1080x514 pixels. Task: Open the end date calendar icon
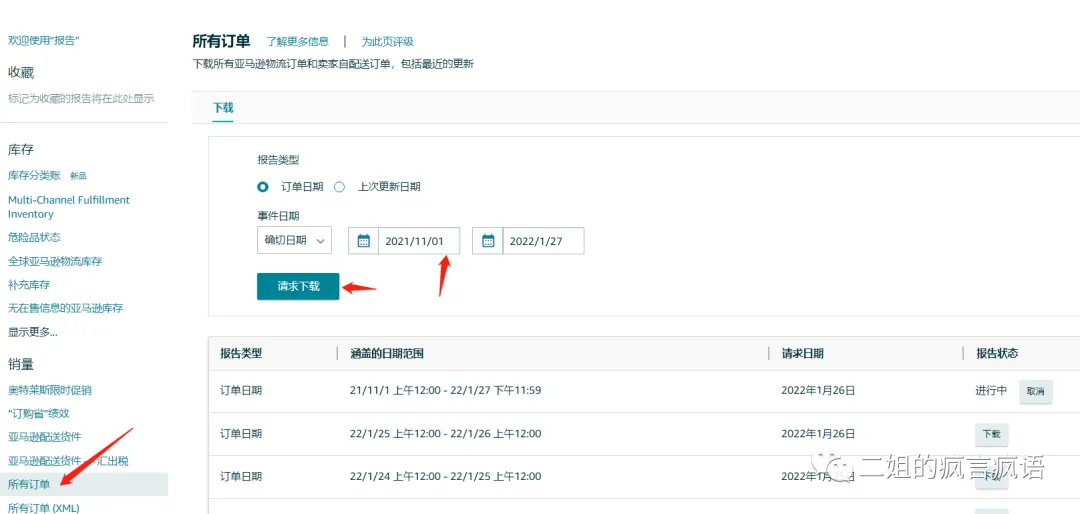pos(488,241)
